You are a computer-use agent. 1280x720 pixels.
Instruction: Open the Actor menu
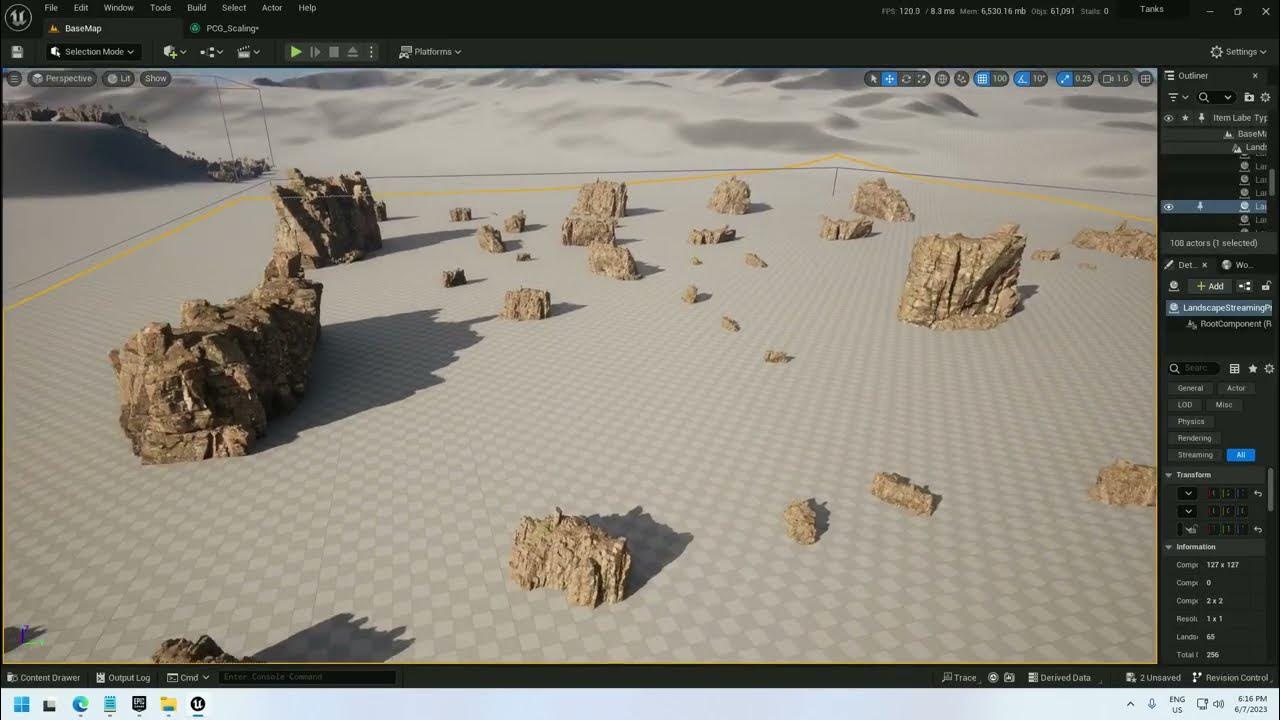[272, 8]
